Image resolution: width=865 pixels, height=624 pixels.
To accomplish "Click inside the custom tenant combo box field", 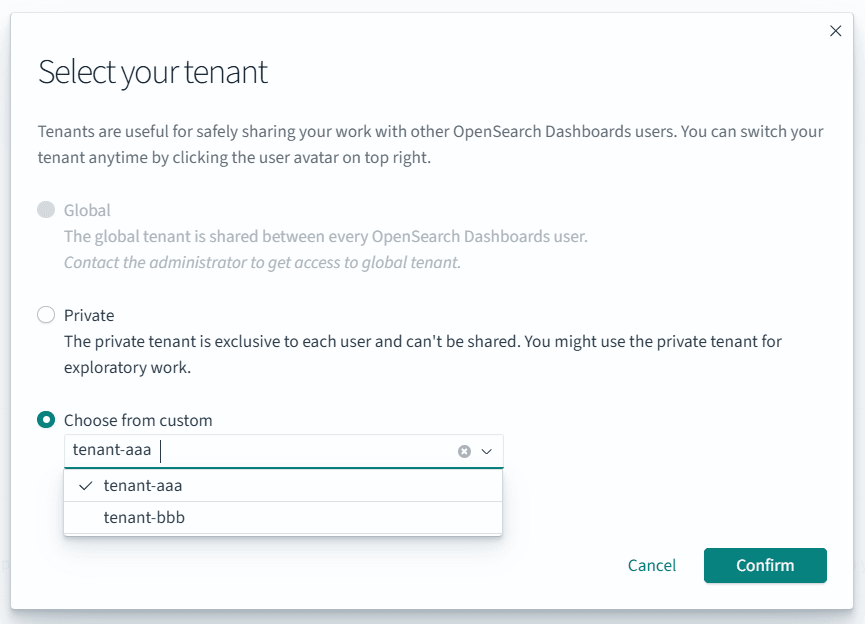I will [284, 451].
